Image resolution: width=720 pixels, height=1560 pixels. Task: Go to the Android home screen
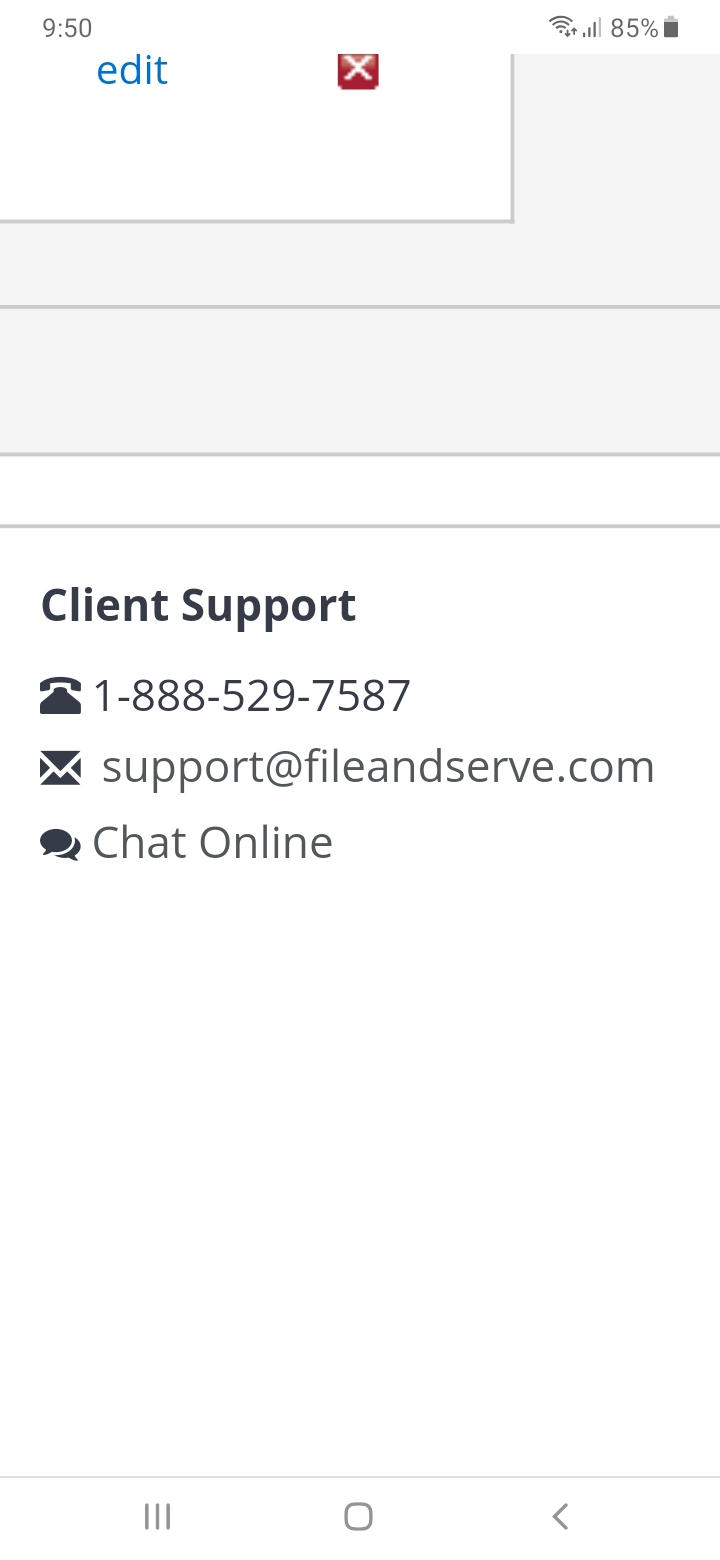point(359,1517)
